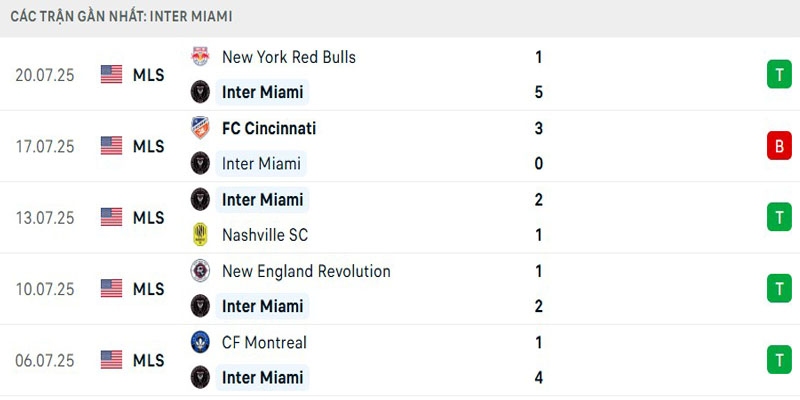Click Inter Miami logo in 20.07.25 match
This screenshot has width=800, height=400.
[x=200, y=92]
